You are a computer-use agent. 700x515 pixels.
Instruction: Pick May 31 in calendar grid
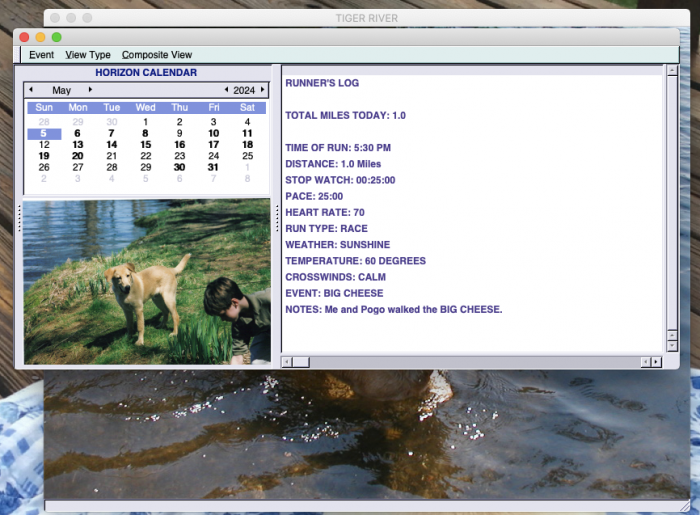tap(213, 168)
